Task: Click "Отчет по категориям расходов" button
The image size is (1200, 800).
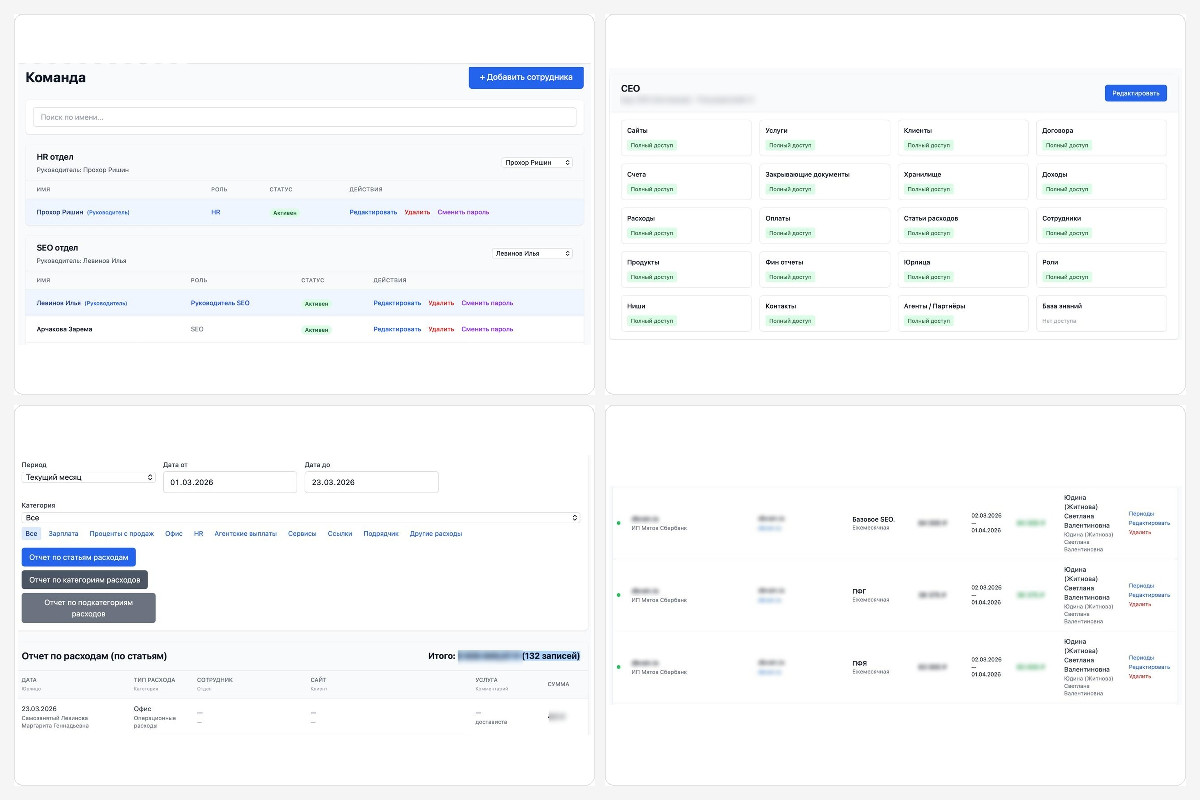Action: point(85,580)
